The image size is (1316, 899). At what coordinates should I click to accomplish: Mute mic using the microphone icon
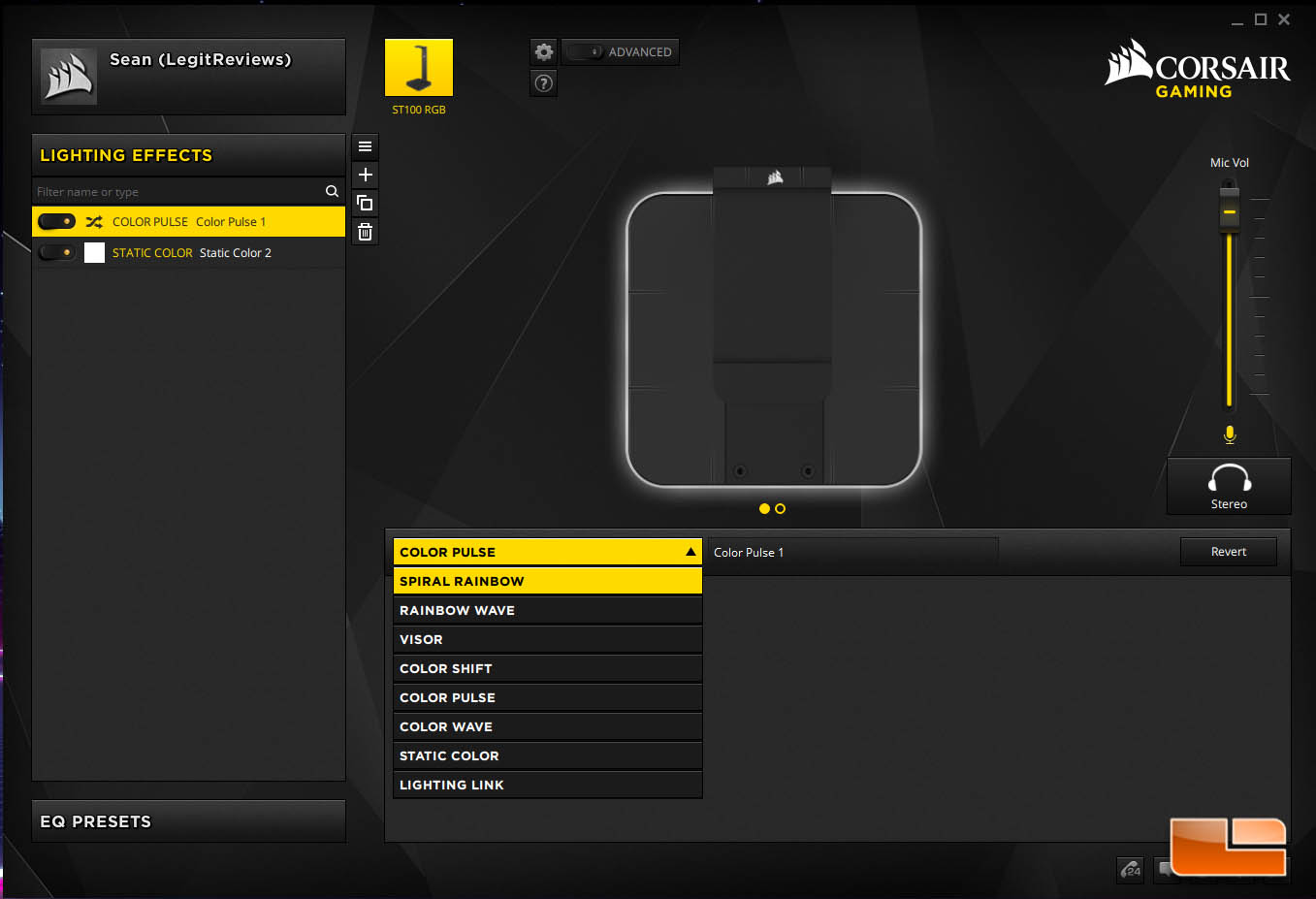1230,433
